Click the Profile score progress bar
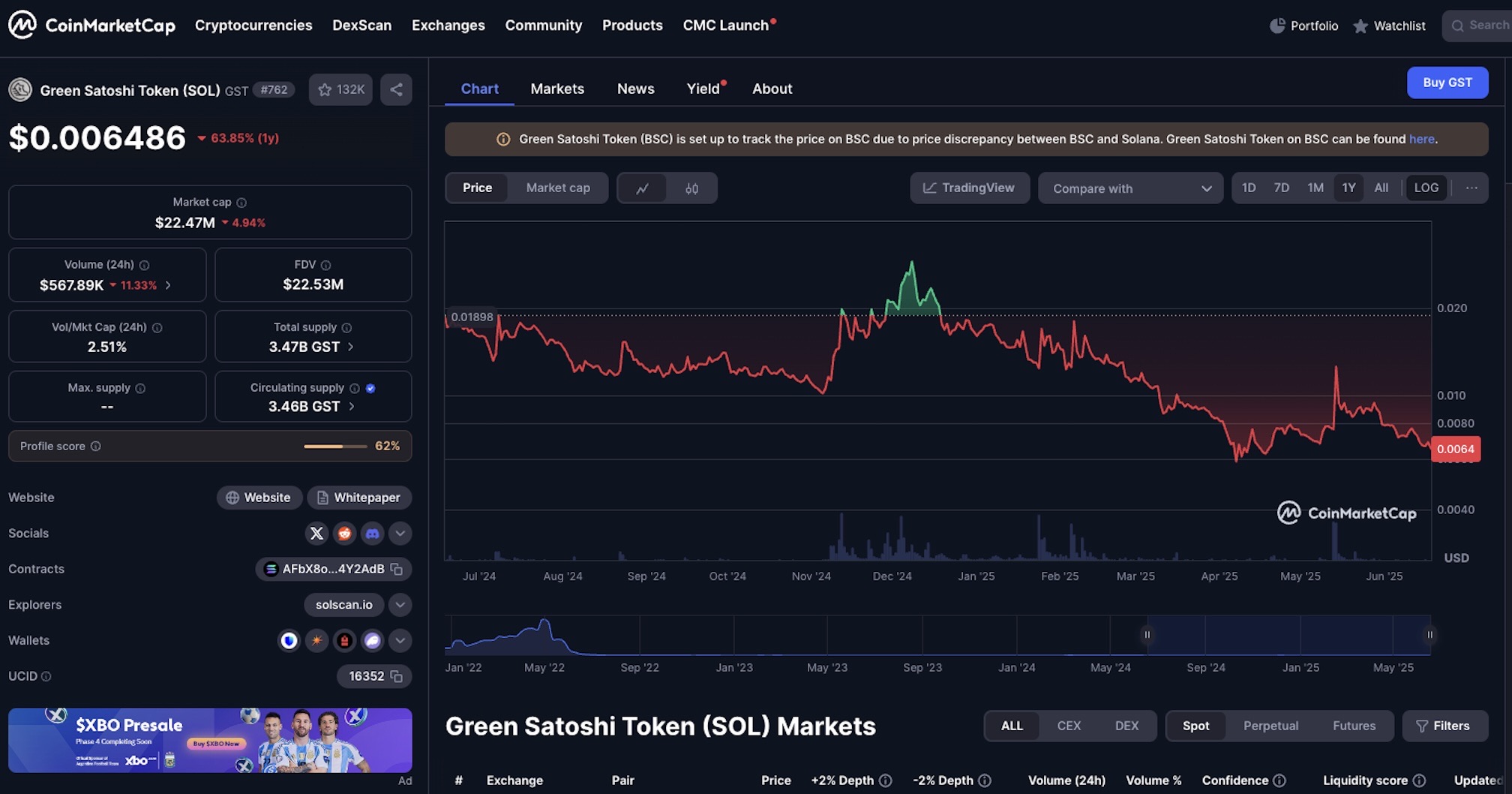The image size is (1512, 794). 335,446
